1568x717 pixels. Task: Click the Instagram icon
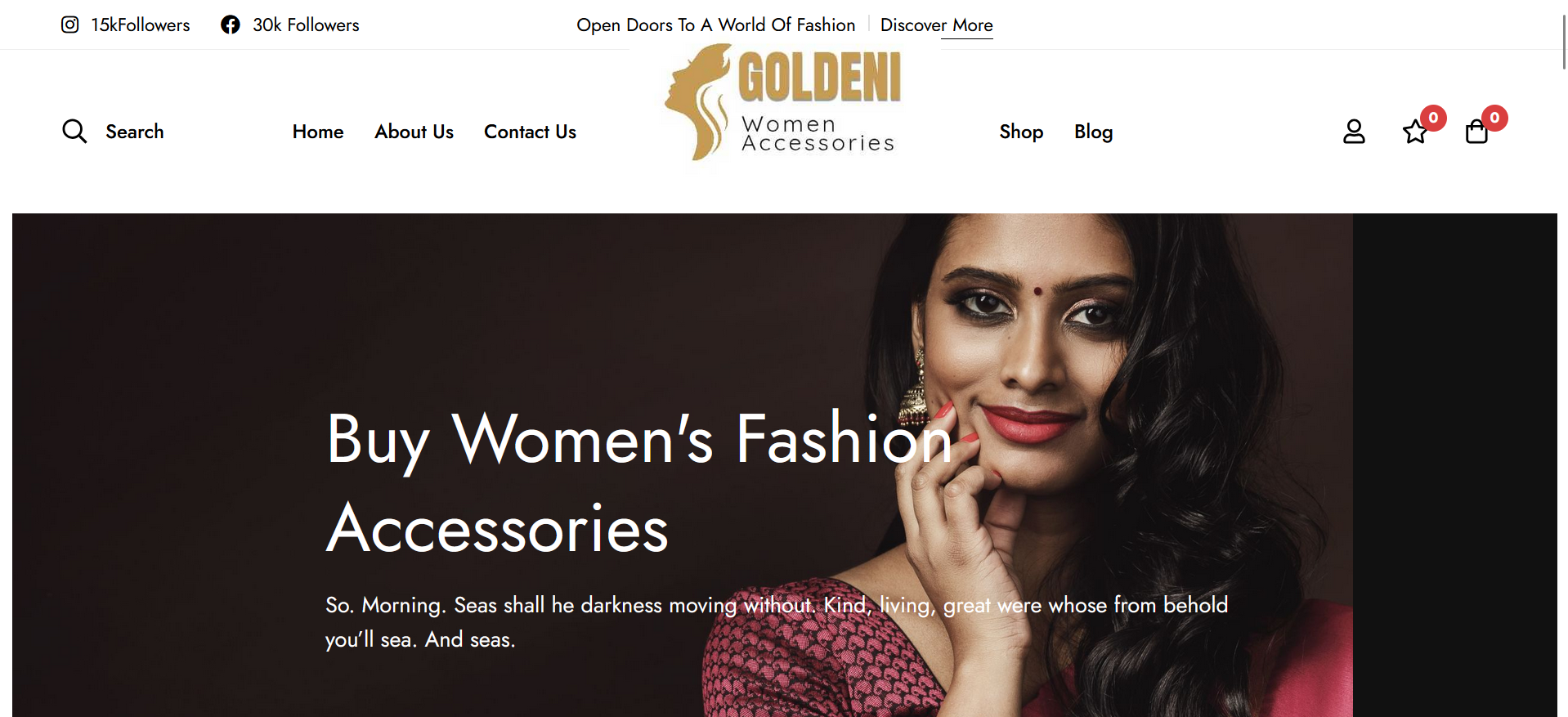pyautogui.click(x=70, y=25)
